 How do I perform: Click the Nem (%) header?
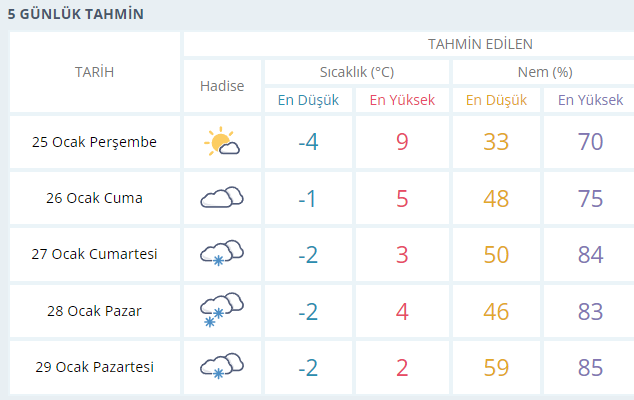(544, 72)
